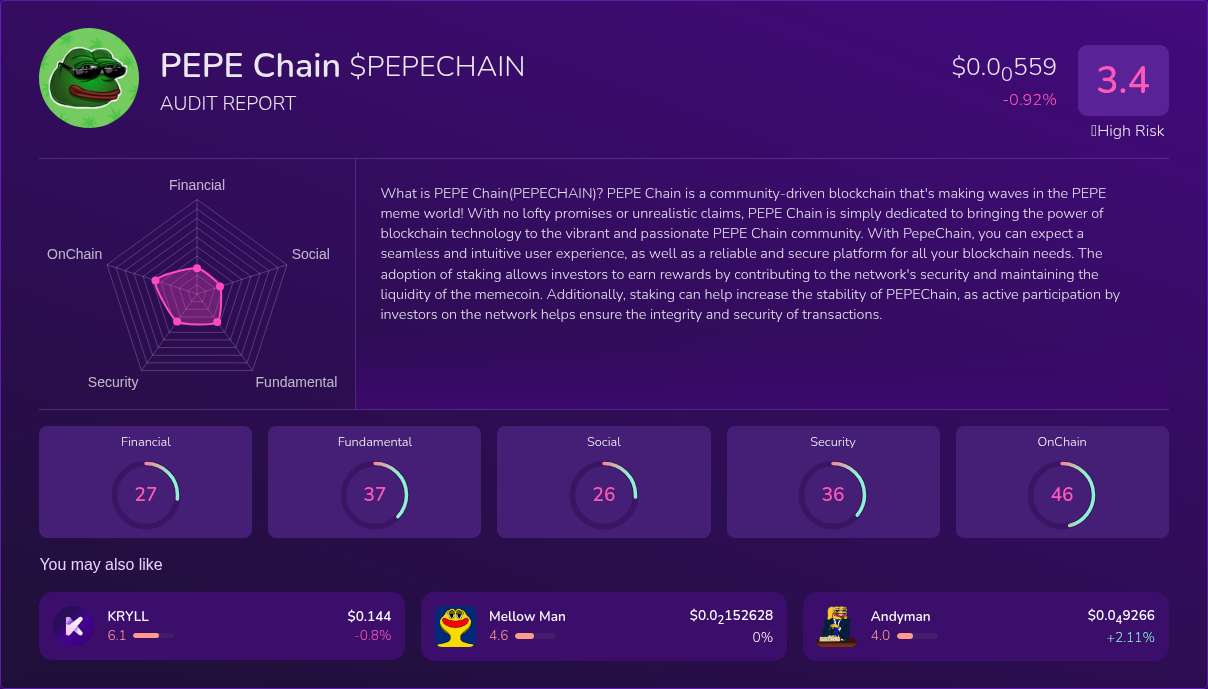Select the Financial score gauge

tap(146, 493)
